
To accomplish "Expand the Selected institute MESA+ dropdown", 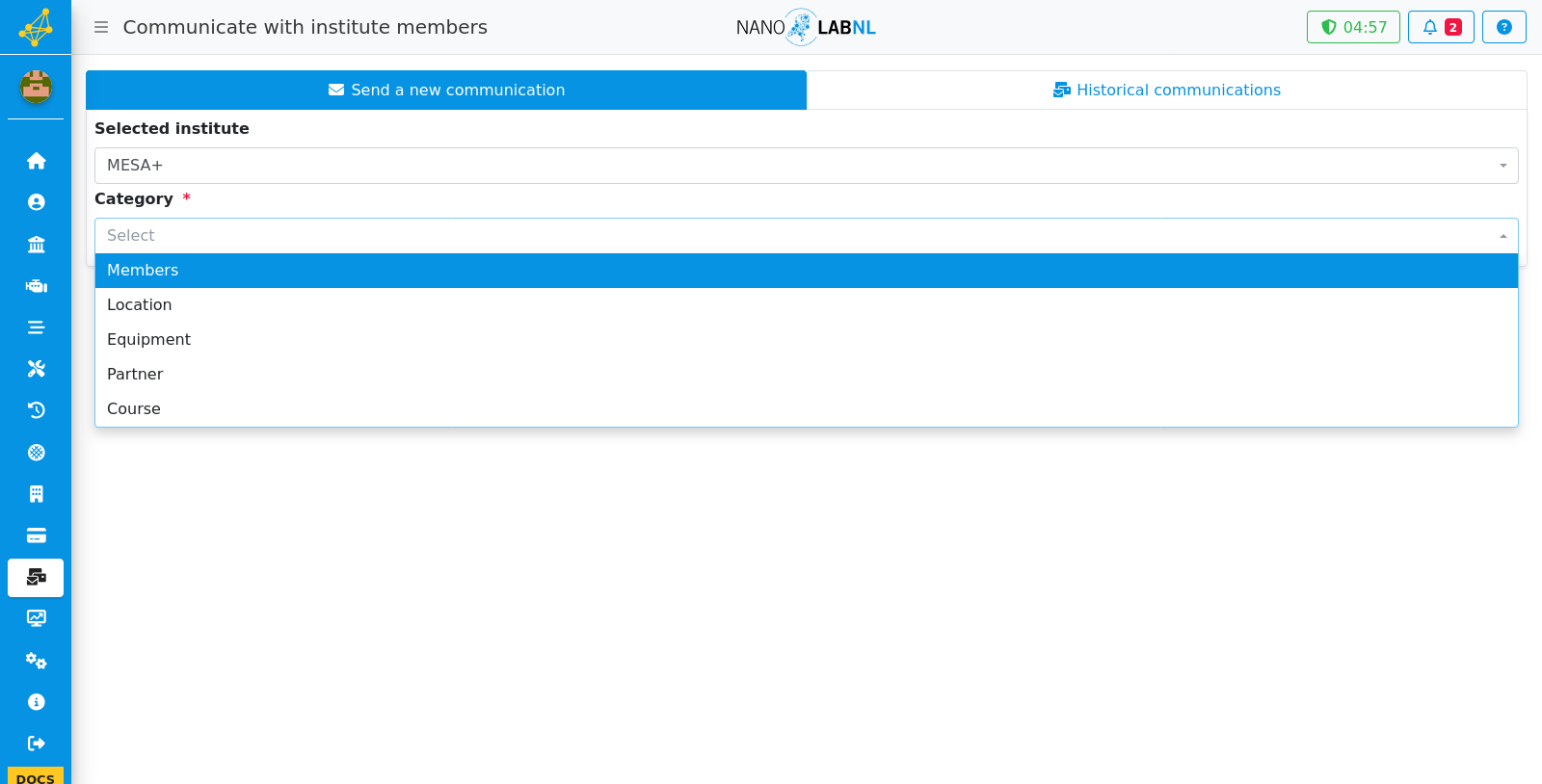I will (x=807, y=166).
